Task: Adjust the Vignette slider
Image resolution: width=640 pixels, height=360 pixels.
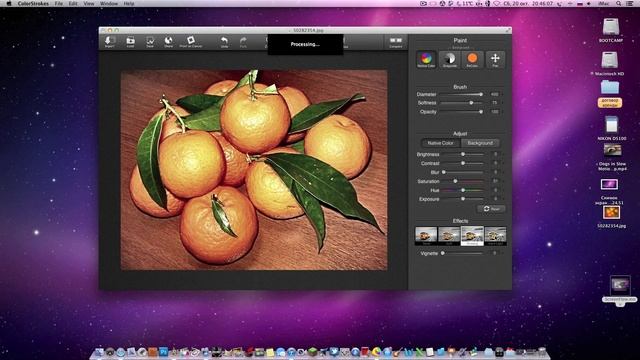Action: click(463, 253)
